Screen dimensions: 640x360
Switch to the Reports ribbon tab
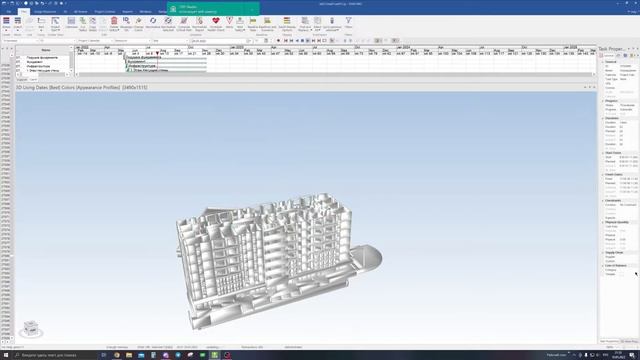click(x=127, y=12)
